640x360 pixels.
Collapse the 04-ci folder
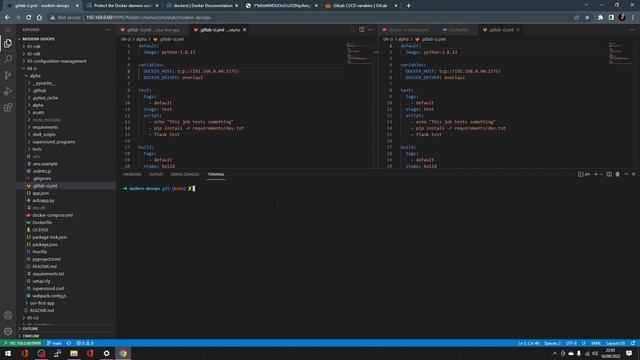(x=32, y=69)
